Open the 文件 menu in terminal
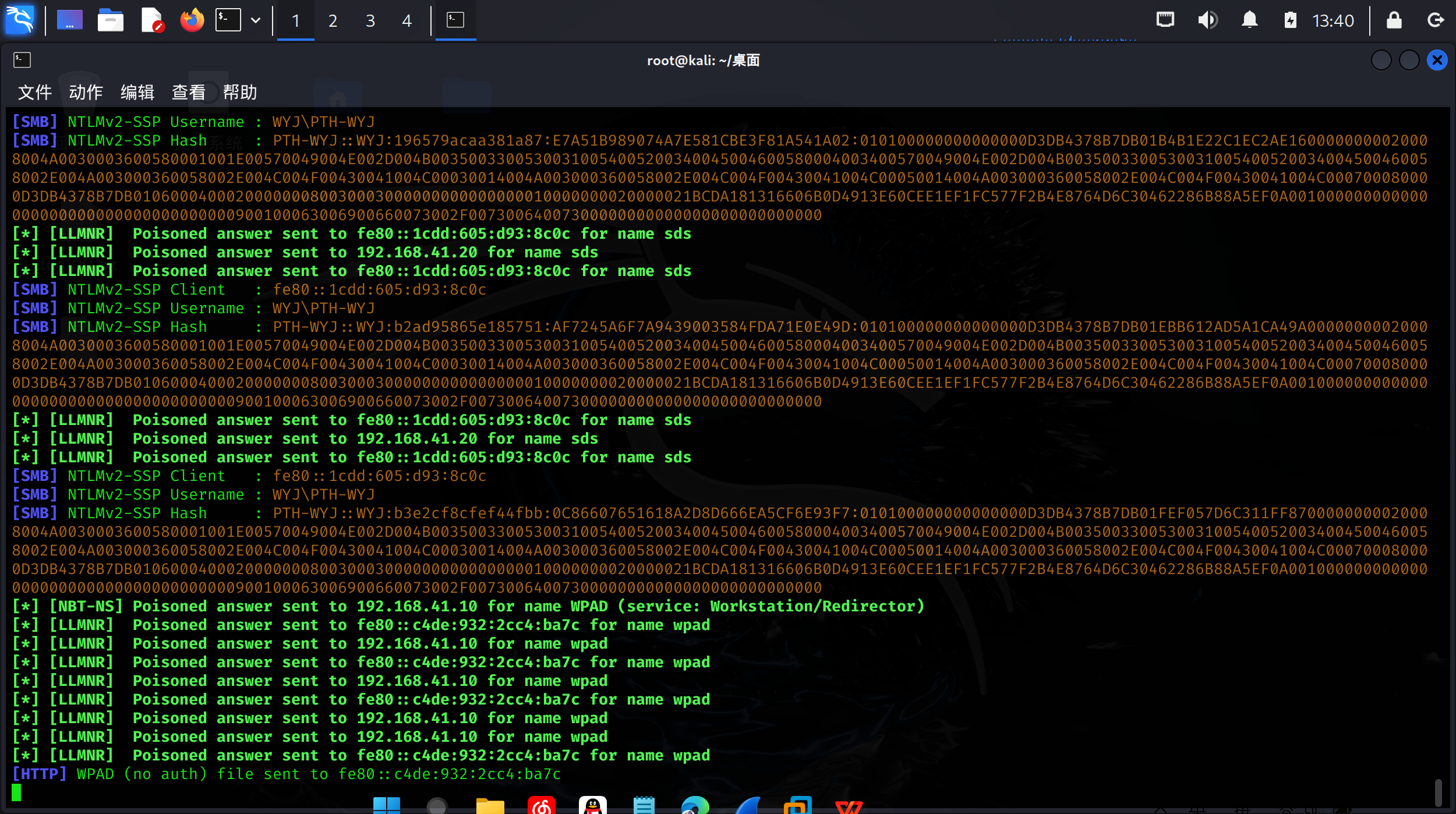1456x814 pixels. coord(34,92)
